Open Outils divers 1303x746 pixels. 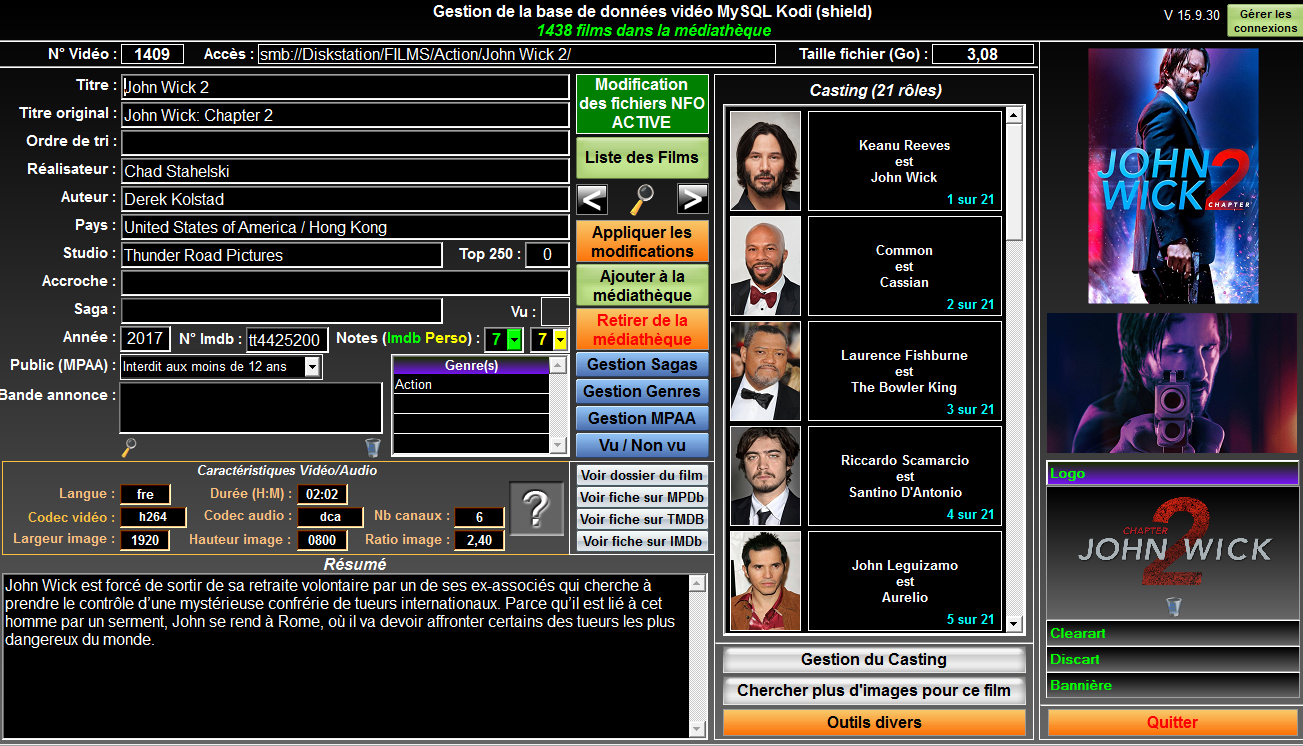(874, 722)
